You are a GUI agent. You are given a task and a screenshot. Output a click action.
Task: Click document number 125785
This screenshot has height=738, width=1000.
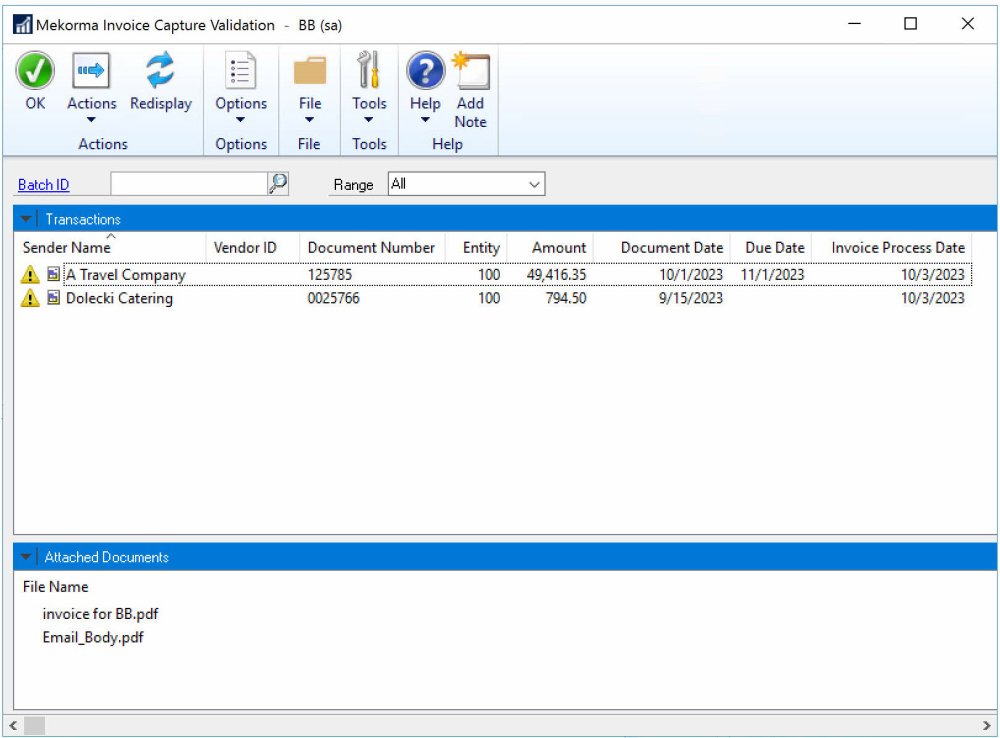tap(330, 275)
